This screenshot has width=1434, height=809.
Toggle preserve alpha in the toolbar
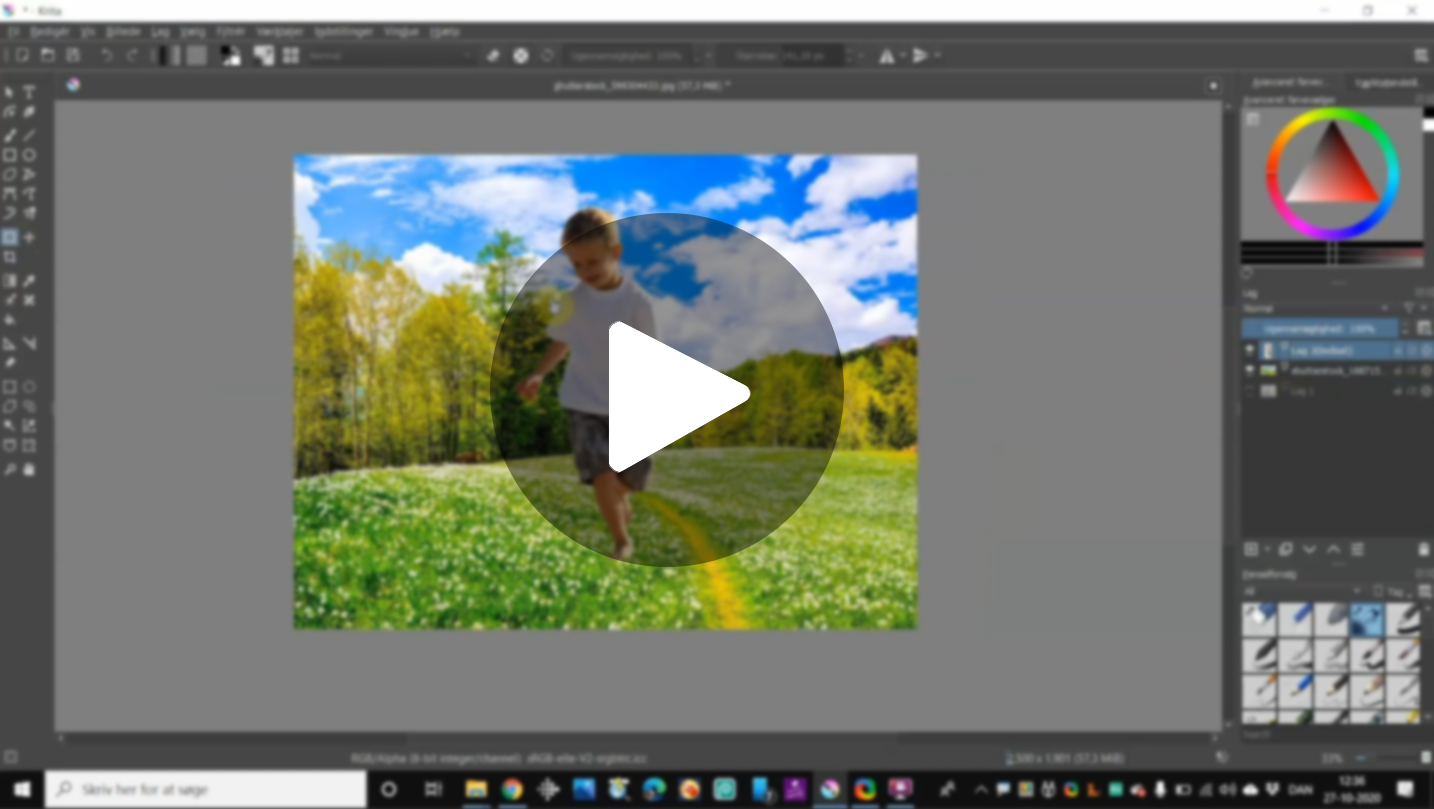(x=521, y=55)
